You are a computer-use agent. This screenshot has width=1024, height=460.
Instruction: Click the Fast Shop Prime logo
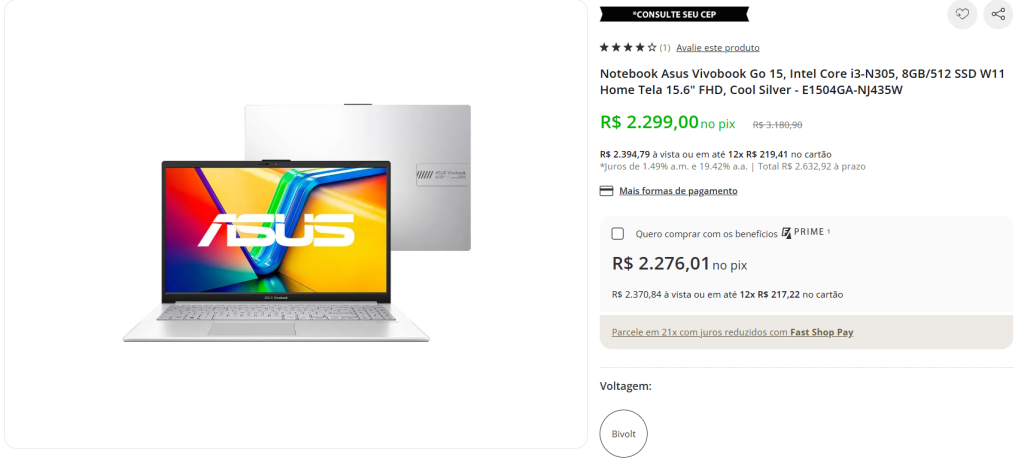coord(803,233)
